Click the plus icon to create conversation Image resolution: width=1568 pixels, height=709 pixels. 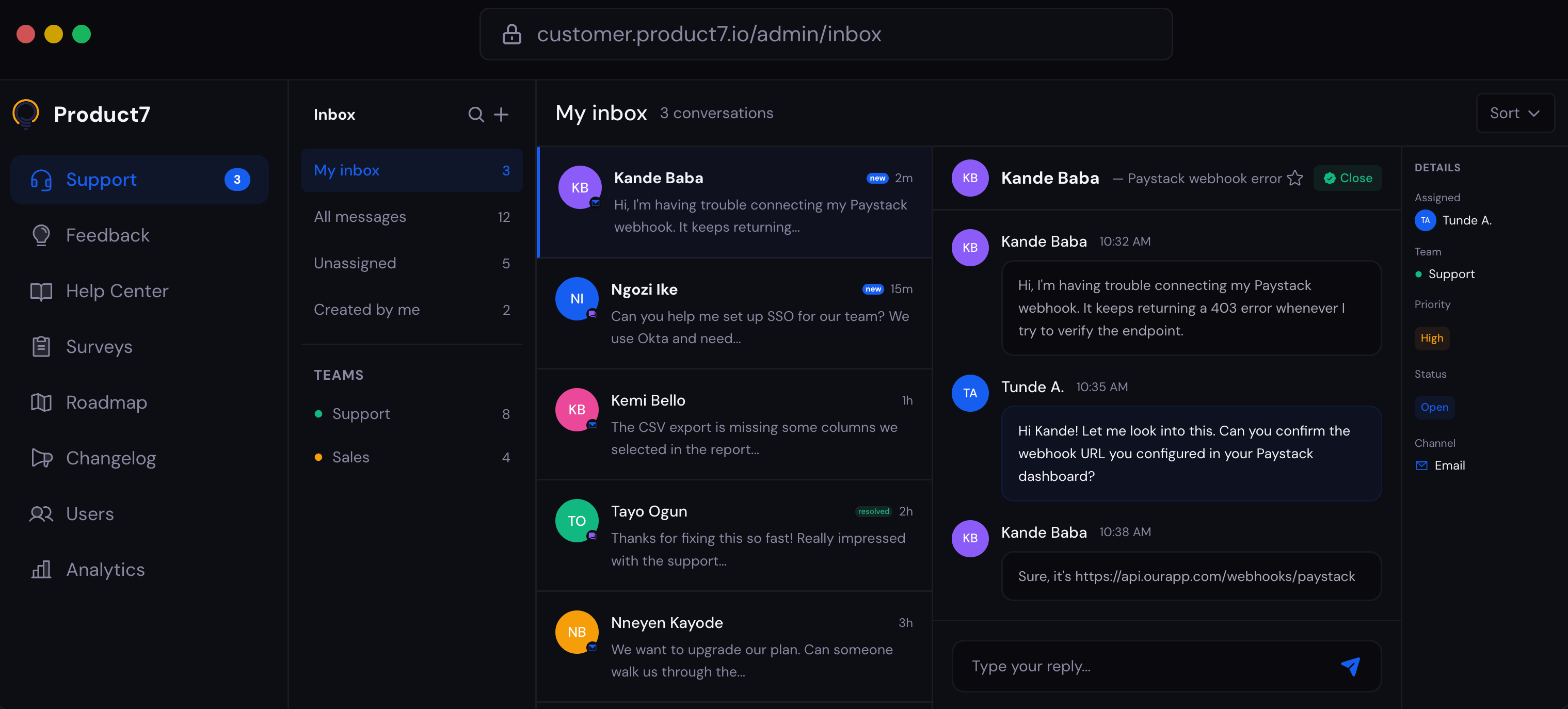click(501, 115)
